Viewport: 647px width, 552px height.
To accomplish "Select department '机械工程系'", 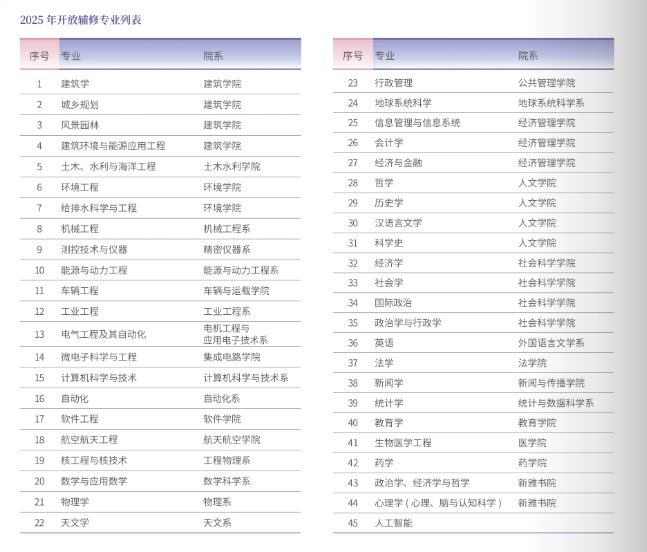I will tap(227, 229).
